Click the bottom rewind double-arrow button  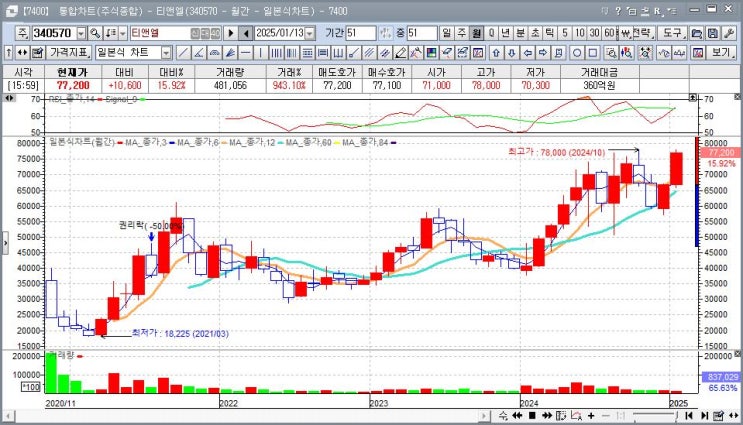pyautogui.click(x=517, y=416)
